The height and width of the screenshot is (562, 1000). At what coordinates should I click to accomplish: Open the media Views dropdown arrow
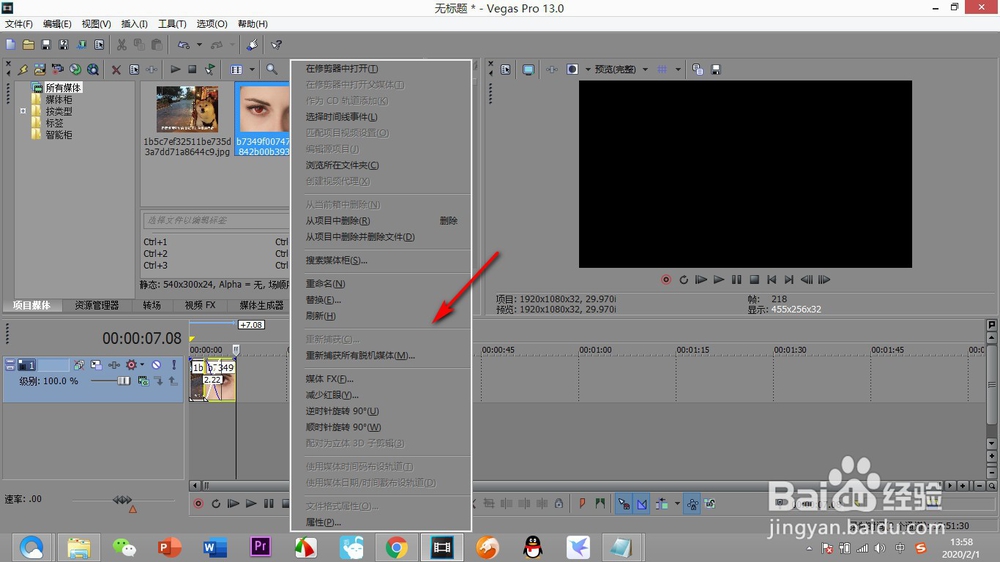pos(252,70)
